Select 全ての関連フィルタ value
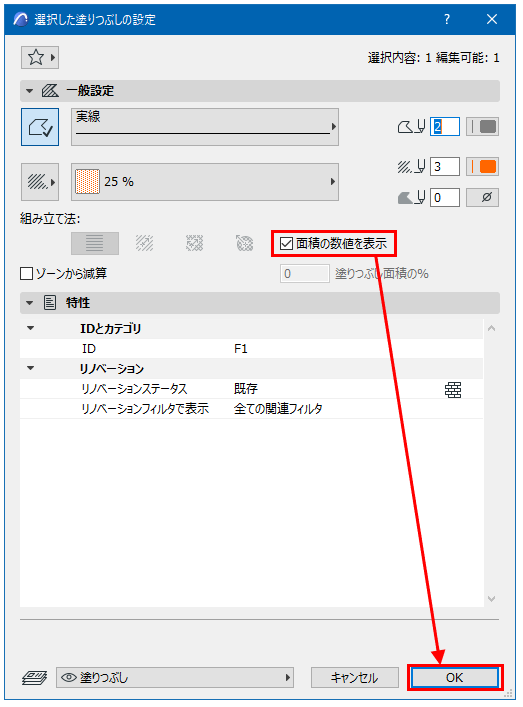The height and width of the screenshot is (707, 523). coord(278,409)
